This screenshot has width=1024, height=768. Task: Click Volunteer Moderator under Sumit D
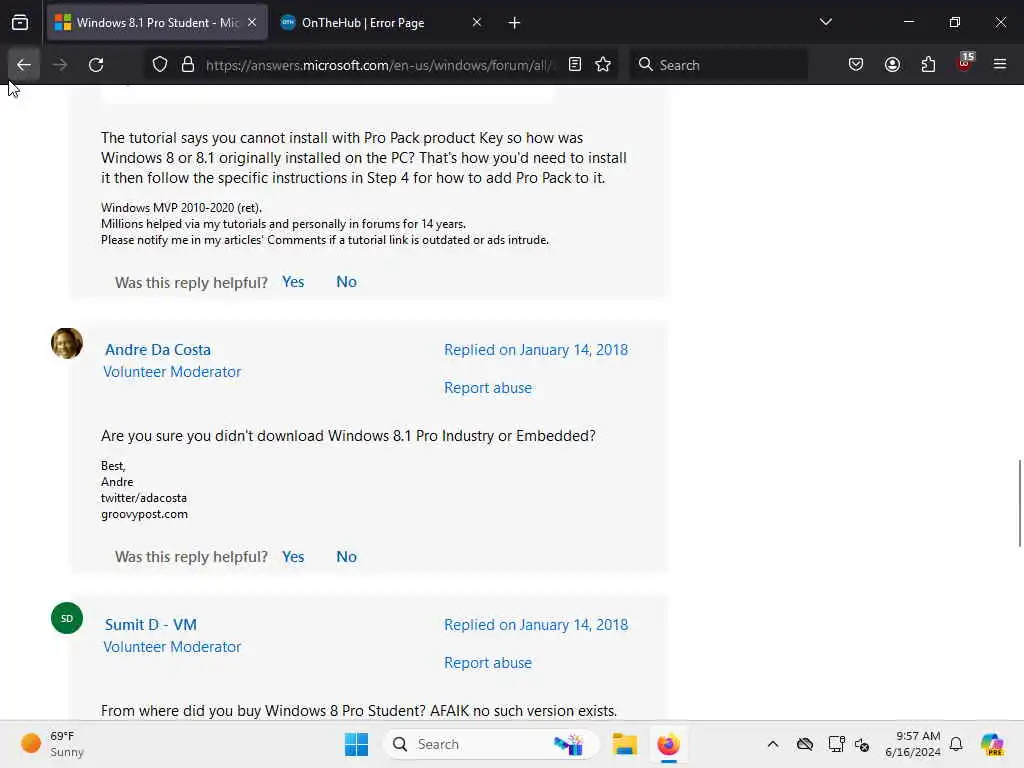(172, 647)
